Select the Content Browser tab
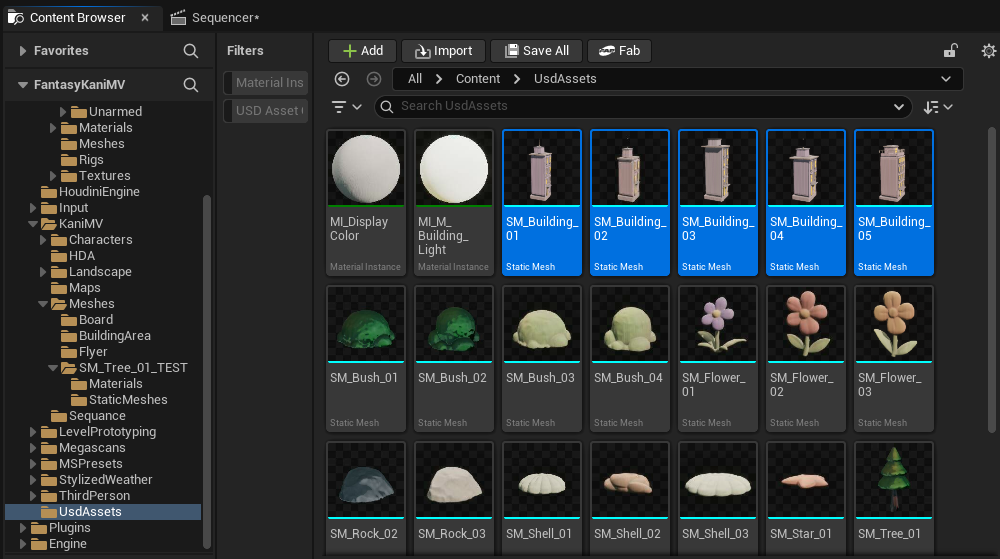This screenshot has width=1000, height=559. pyautogui.click(x=78, y=18)
